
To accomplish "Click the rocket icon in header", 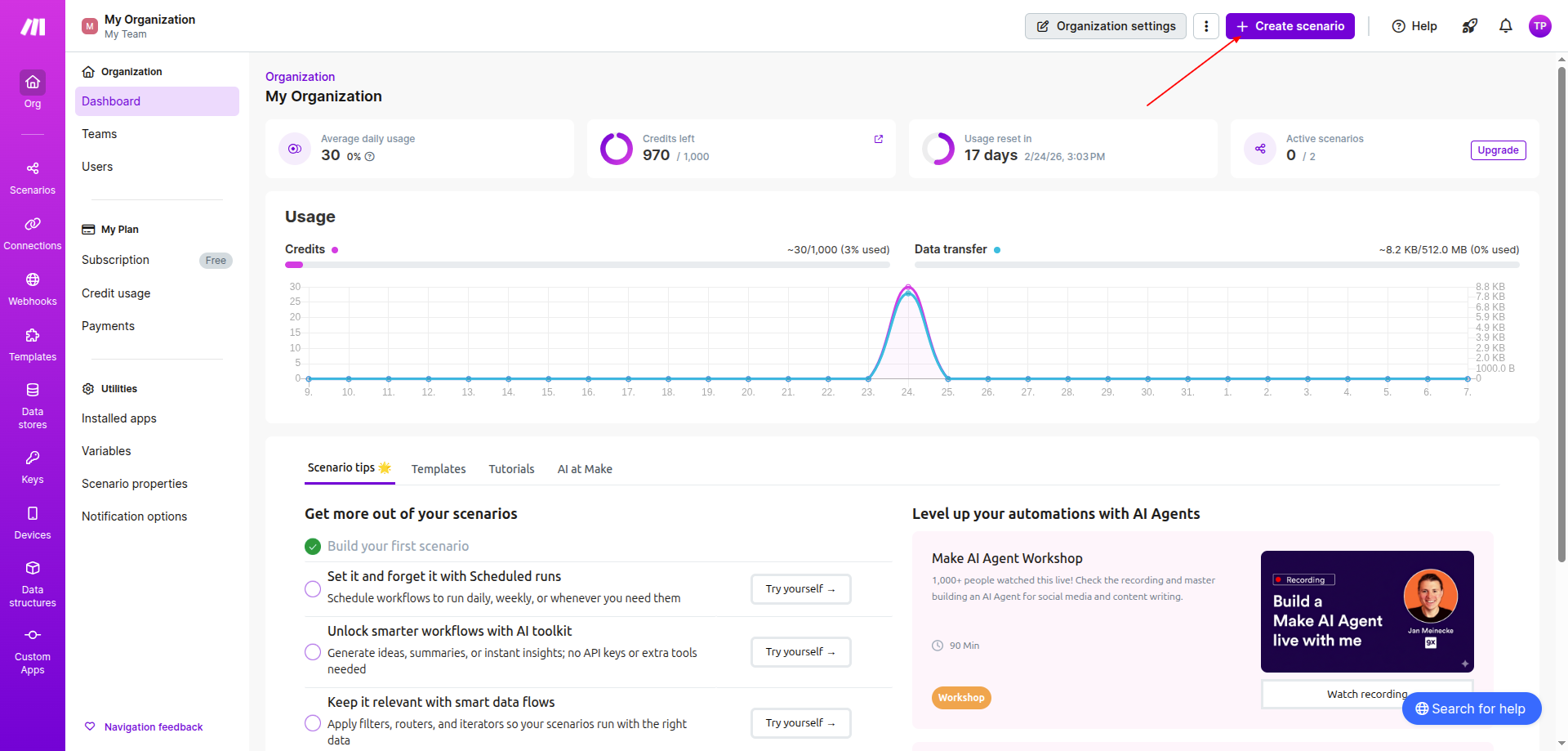I will click(x=1469, y=26).
